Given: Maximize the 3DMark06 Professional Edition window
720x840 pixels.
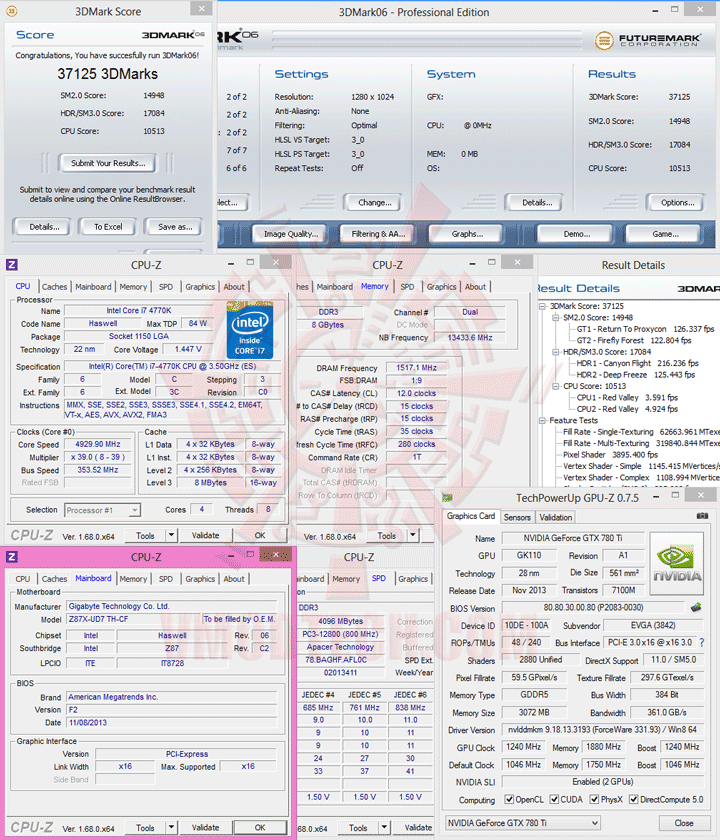Looking at the screenshot, I should coord(674,10).
